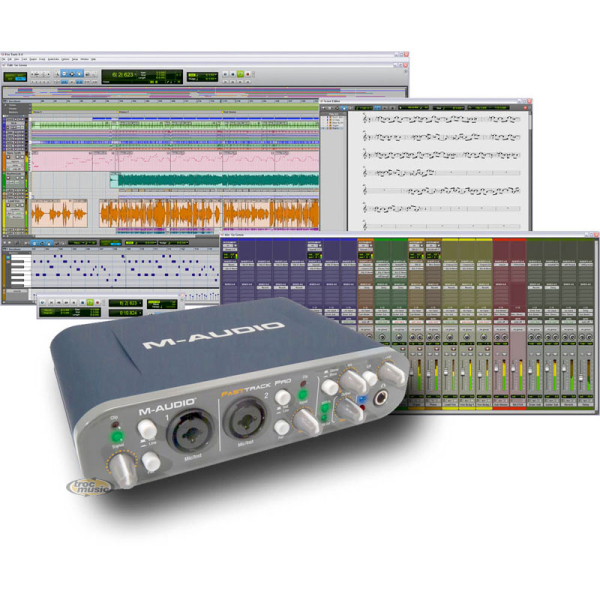Click the floating Transport main counter display

(x=125, y=303)
